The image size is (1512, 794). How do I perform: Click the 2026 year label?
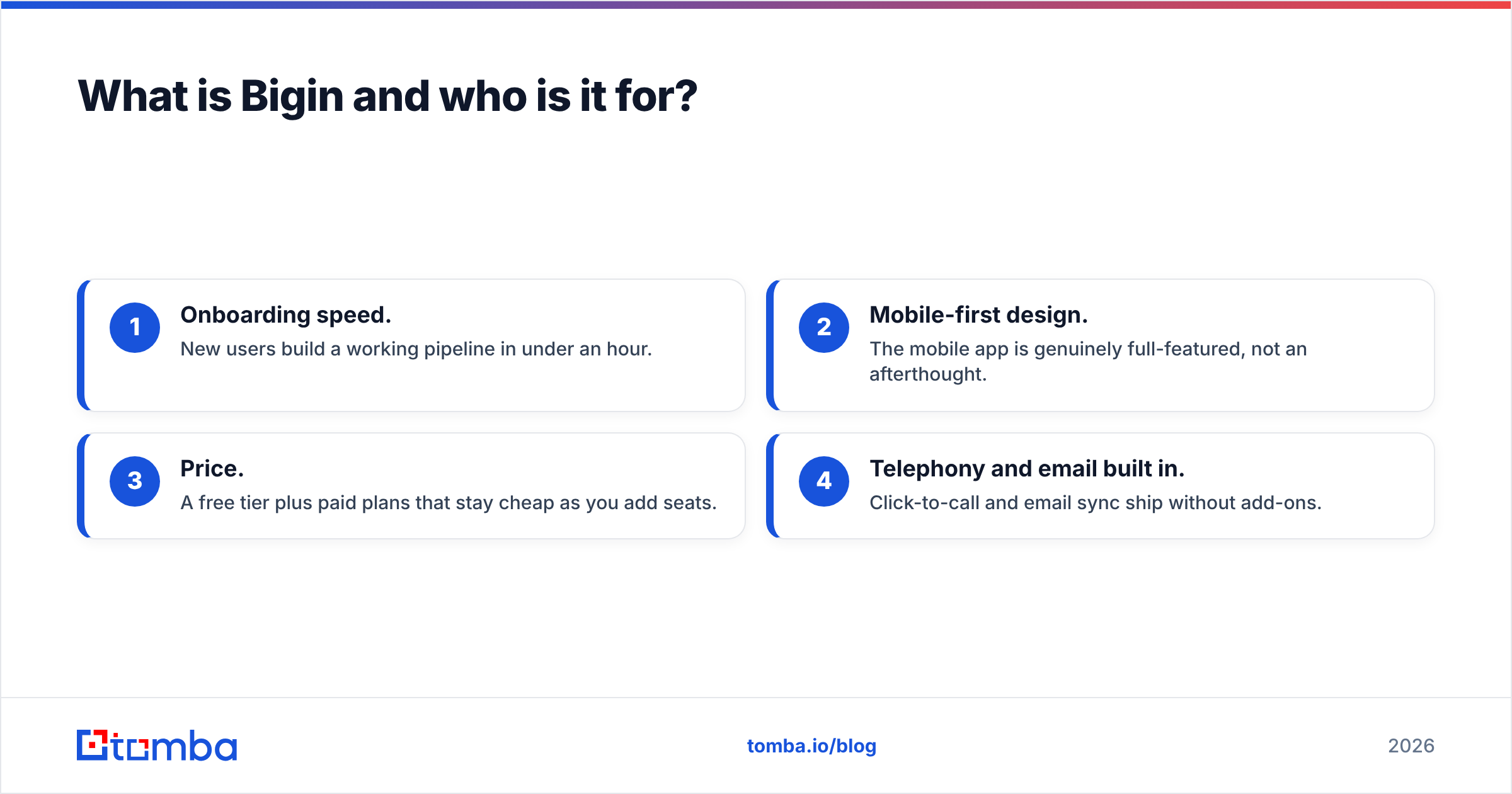tap(1411, 746)
